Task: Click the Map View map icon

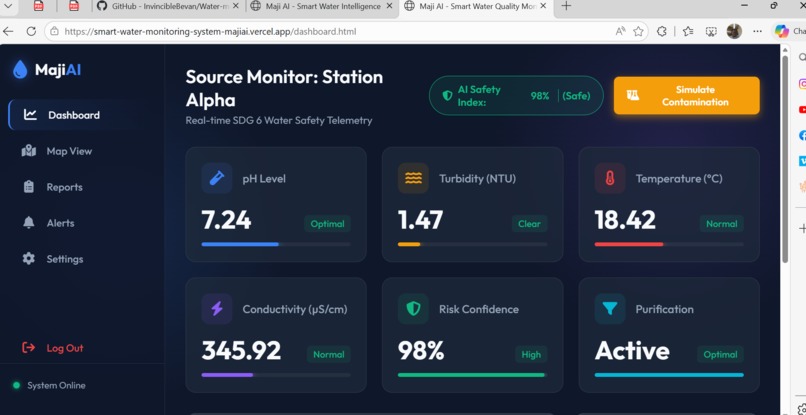Action: pyautogui.click(x=29, y=151)
